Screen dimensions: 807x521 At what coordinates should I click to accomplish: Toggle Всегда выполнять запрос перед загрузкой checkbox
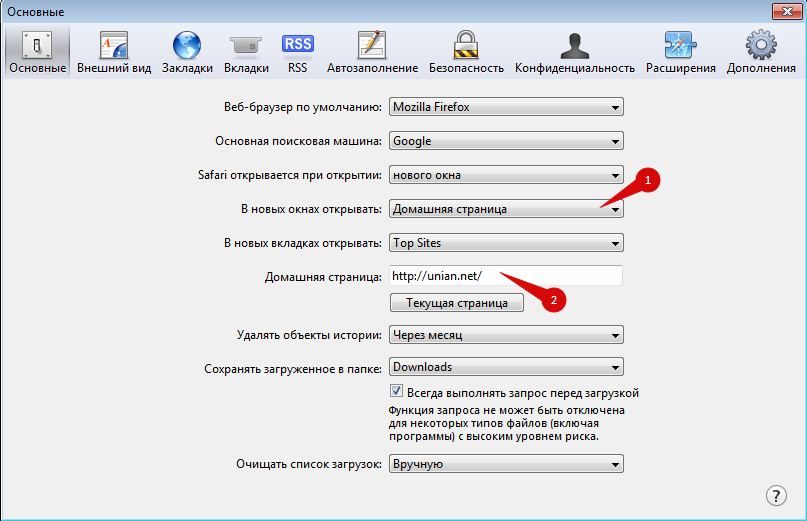[x=397, y=392]
